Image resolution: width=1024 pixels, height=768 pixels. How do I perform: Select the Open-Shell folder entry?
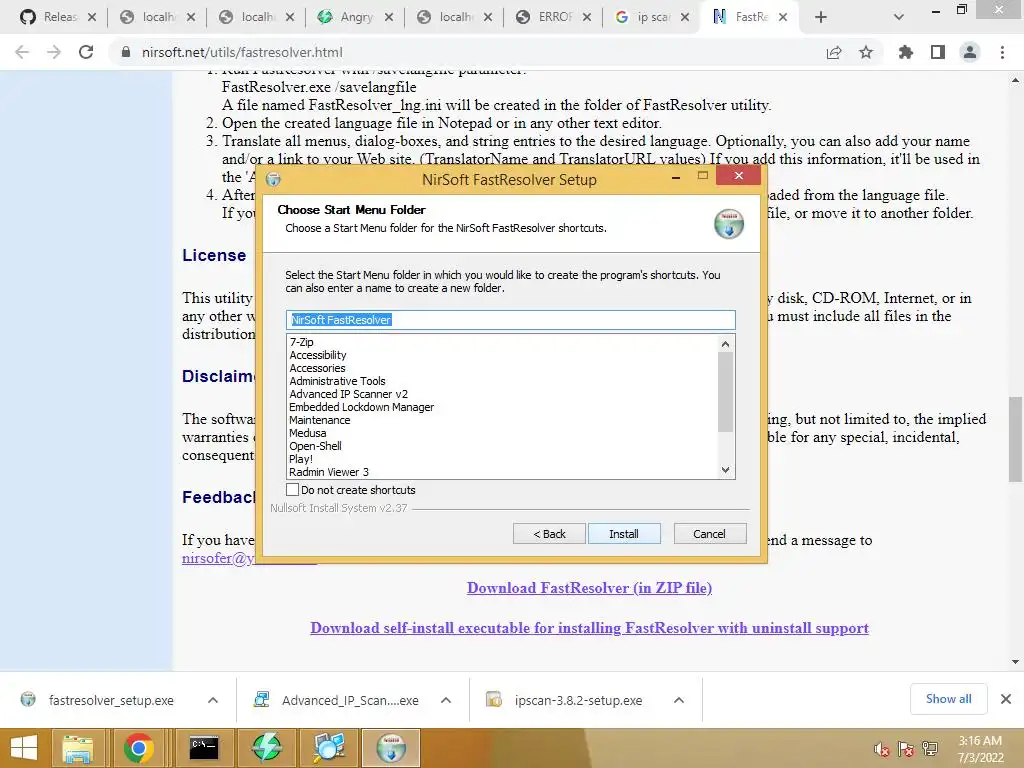point(315,446)
